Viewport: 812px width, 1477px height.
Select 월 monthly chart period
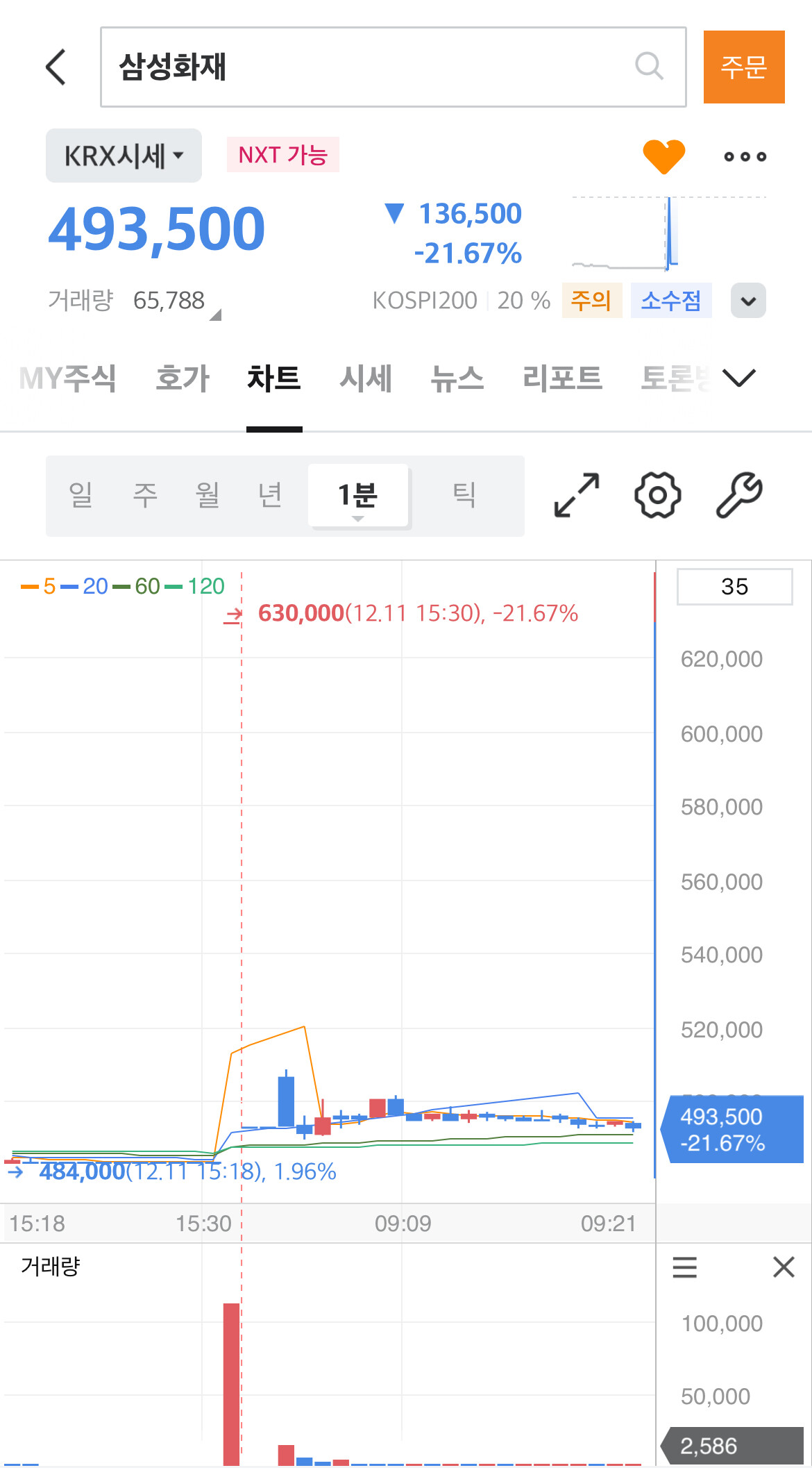pos(208,495)
